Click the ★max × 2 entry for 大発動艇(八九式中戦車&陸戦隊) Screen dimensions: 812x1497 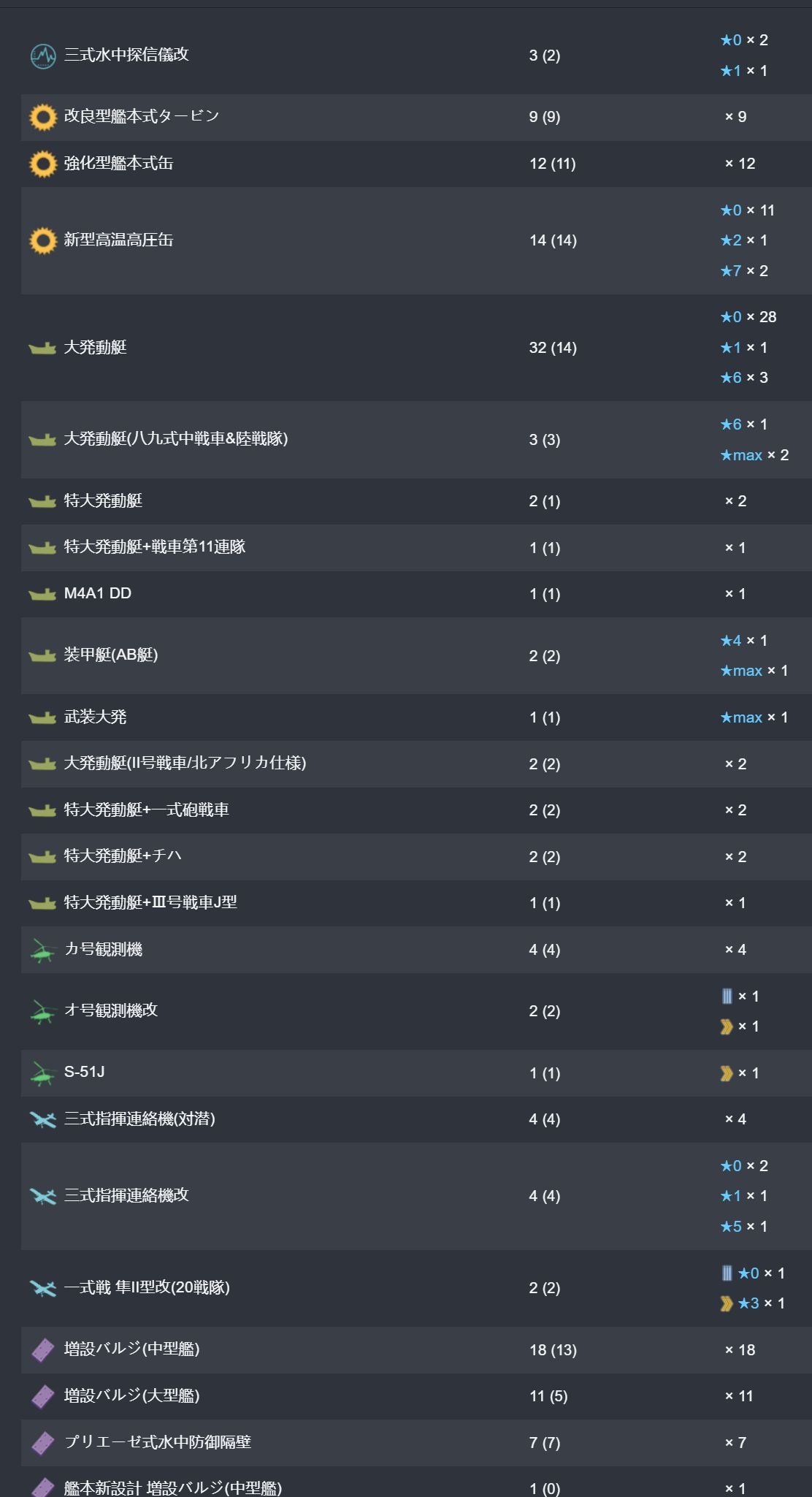coord(754,455)
